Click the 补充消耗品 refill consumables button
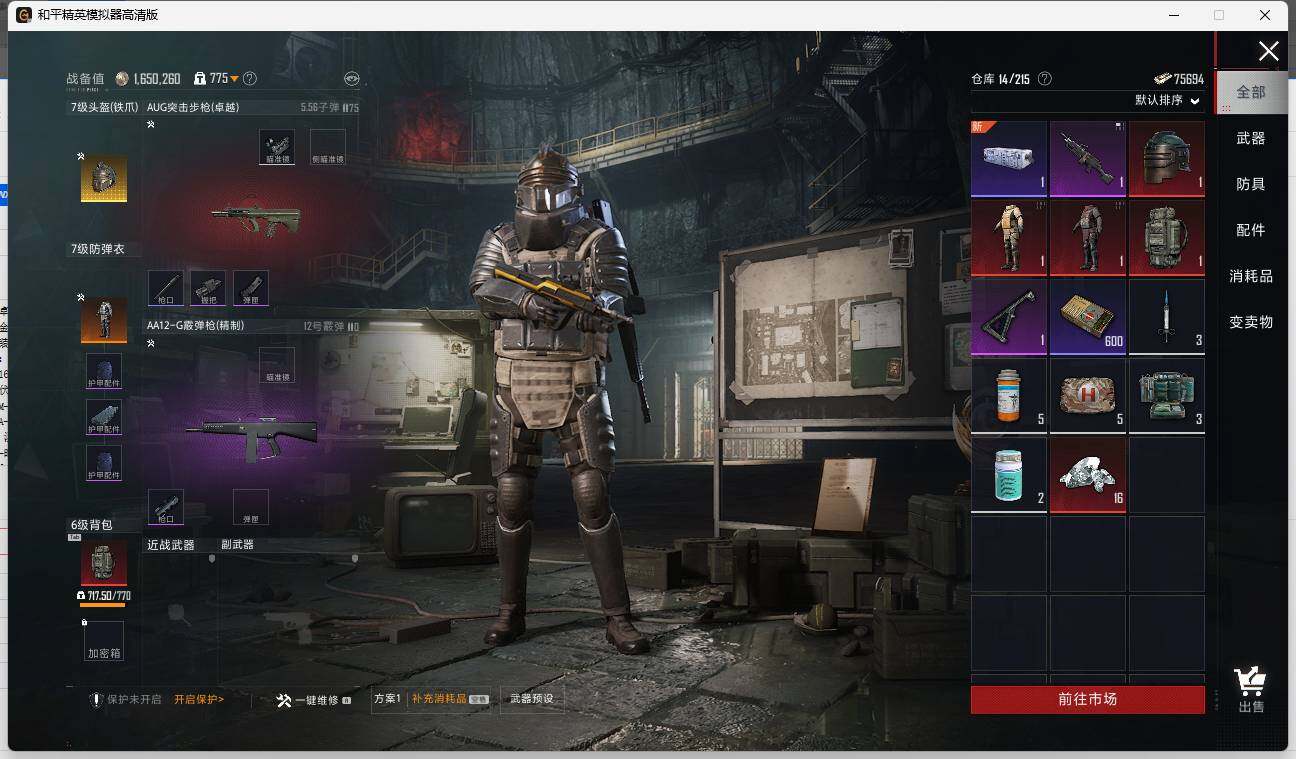 point(450,699)
